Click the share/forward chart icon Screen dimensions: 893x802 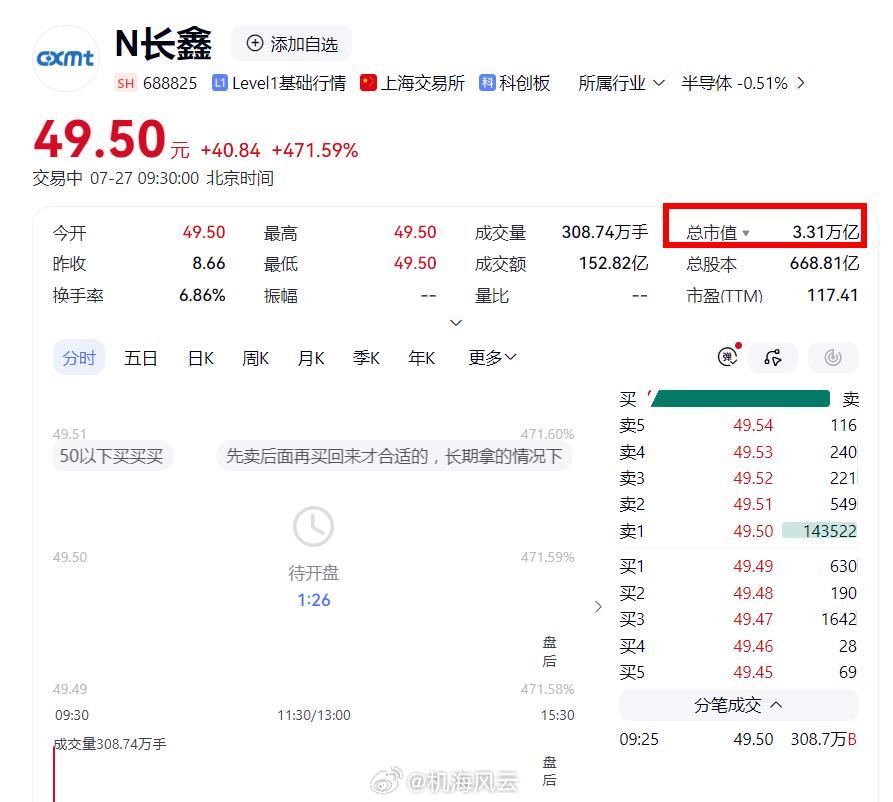click(x=773, y=357)
